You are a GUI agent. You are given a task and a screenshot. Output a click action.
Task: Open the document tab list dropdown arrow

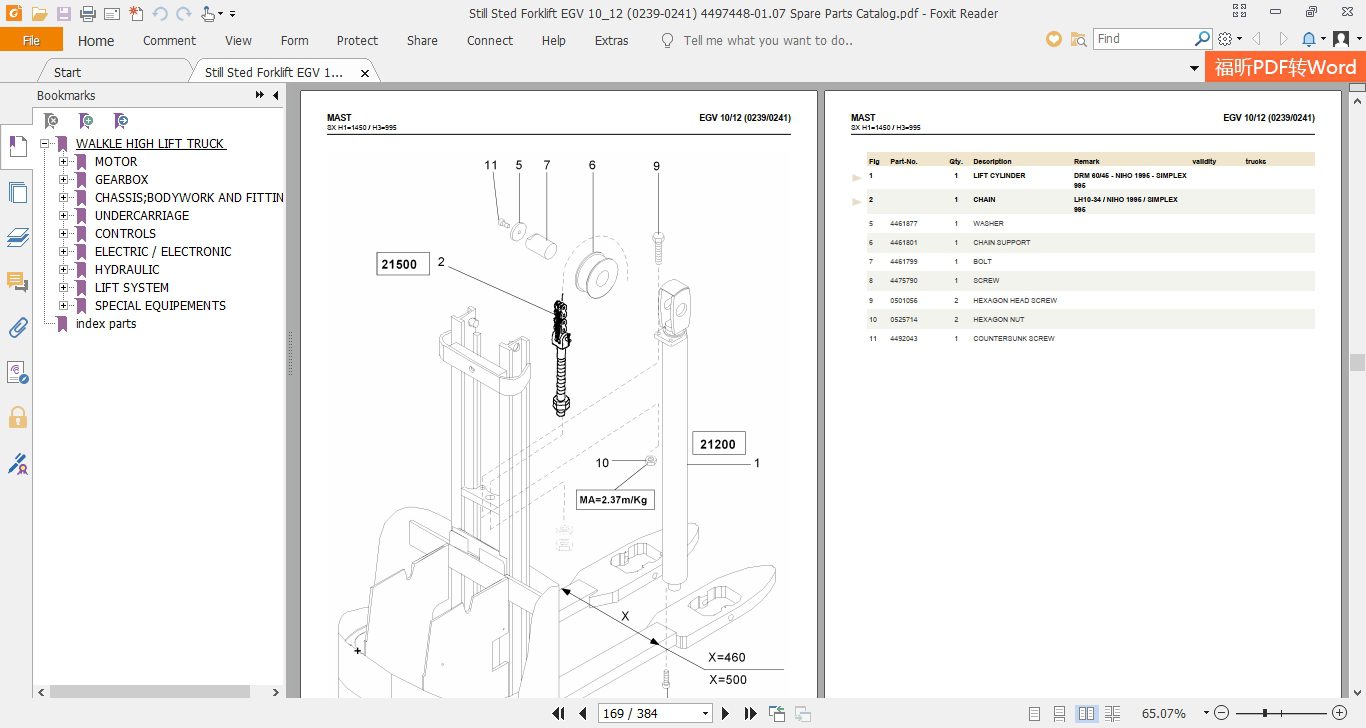click(1194, 68)
